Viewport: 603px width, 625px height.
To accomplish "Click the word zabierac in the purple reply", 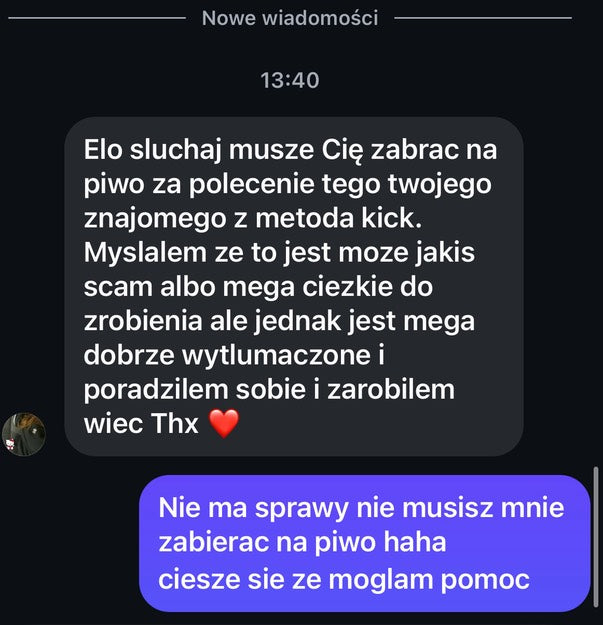I will pos(214,542).
